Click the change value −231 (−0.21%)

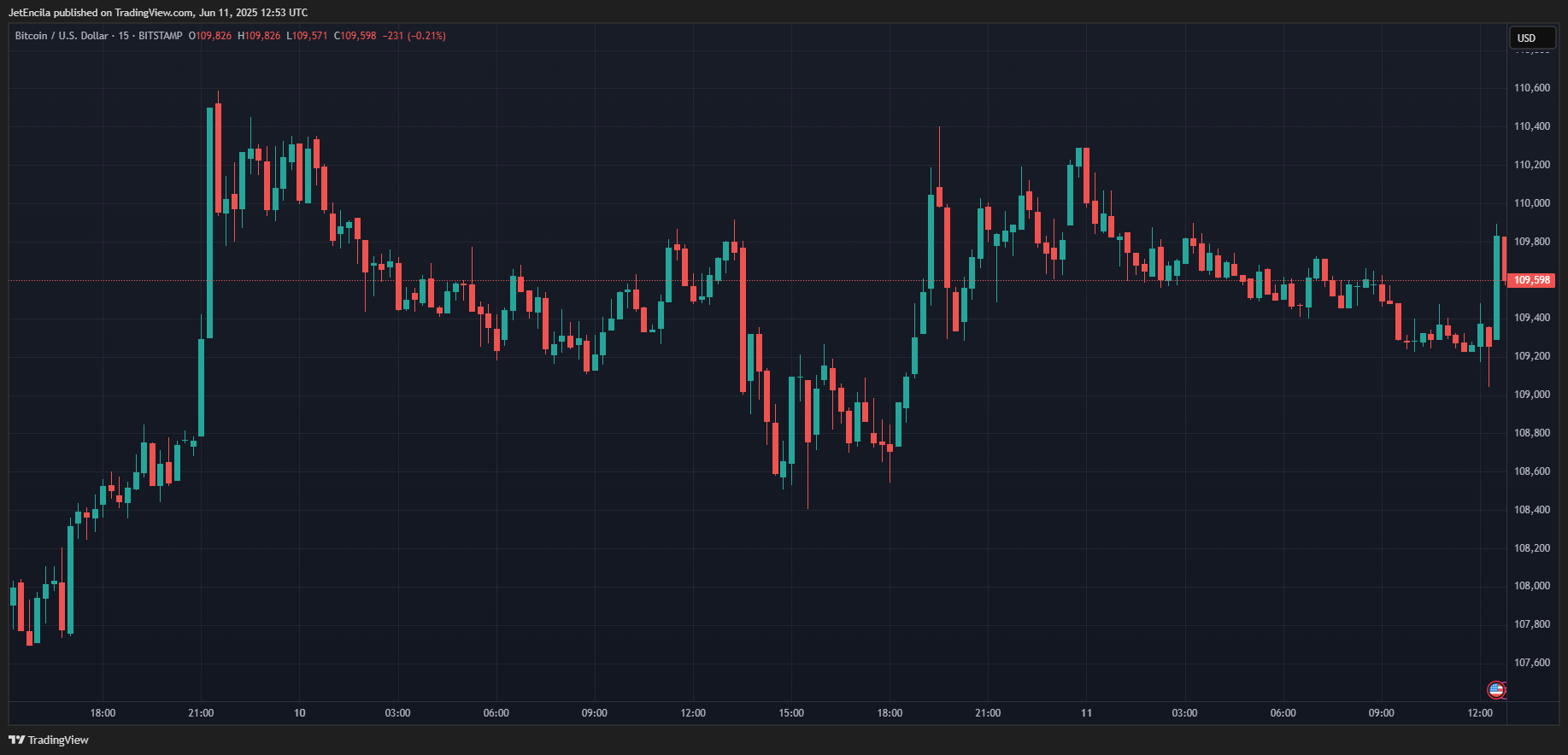coord(414,36)
